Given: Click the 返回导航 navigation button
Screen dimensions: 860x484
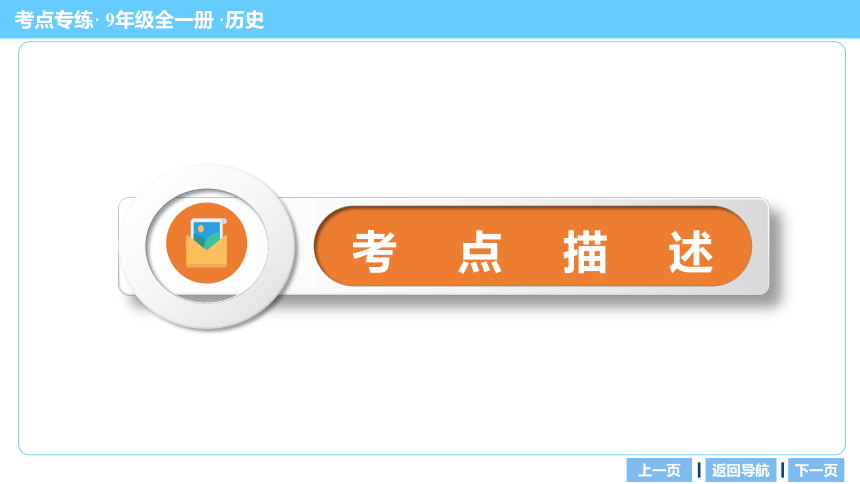Looking at the screenshot, I should 740,470.
